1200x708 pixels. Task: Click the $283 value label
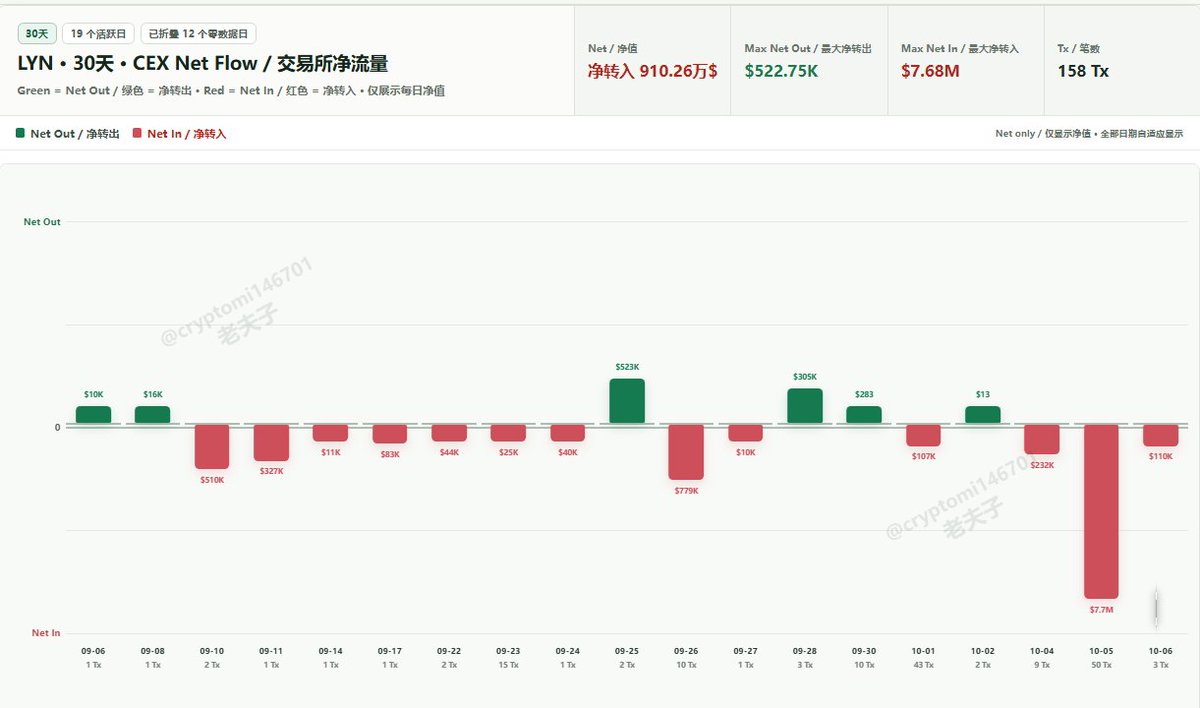tap(864, 395)
